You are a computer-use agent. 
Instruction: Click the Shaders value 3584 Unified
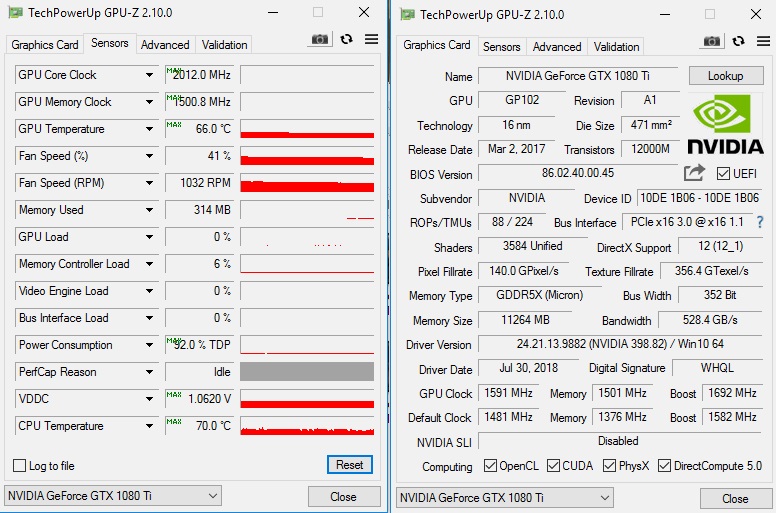(x=533, y=246)
